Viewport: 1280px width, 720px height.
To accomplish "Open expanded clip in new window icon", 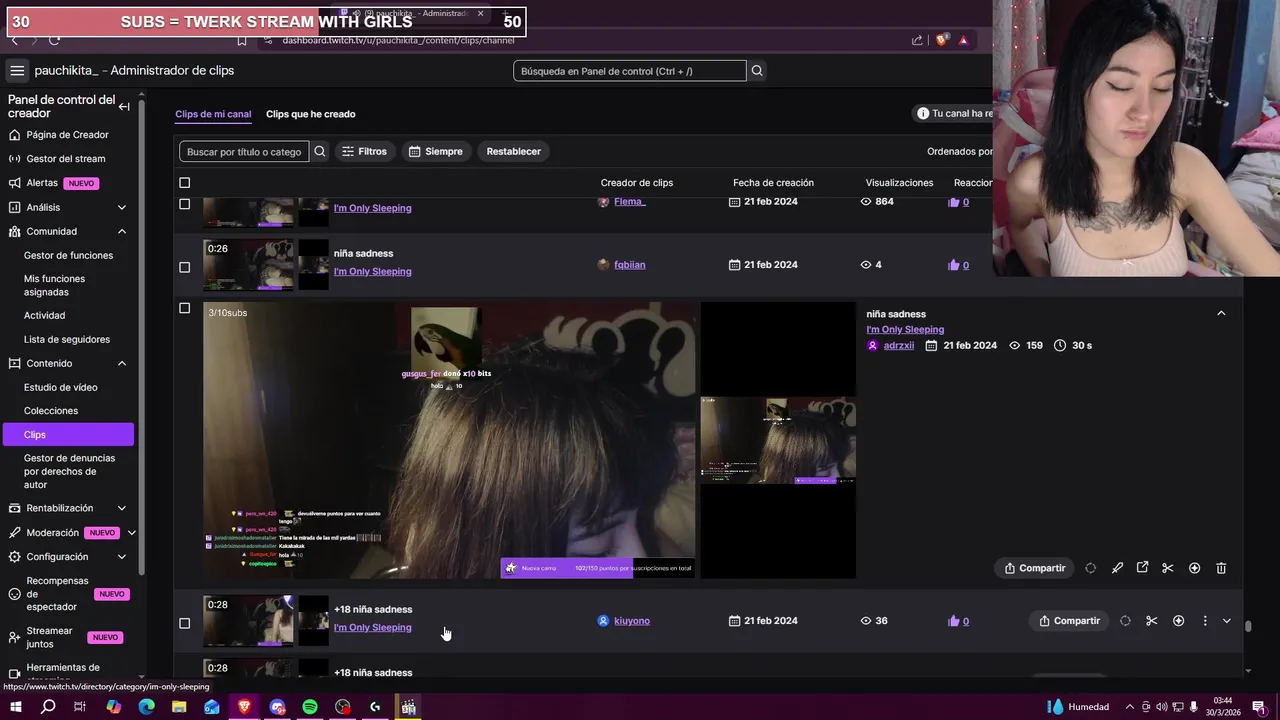I will [1142, 567].
